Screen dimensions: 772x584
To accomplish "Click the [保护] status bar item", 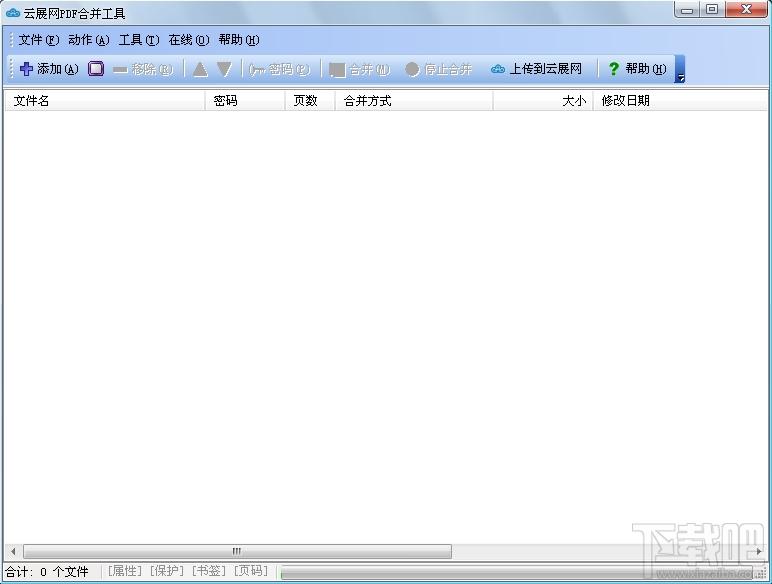I will 167,571.
